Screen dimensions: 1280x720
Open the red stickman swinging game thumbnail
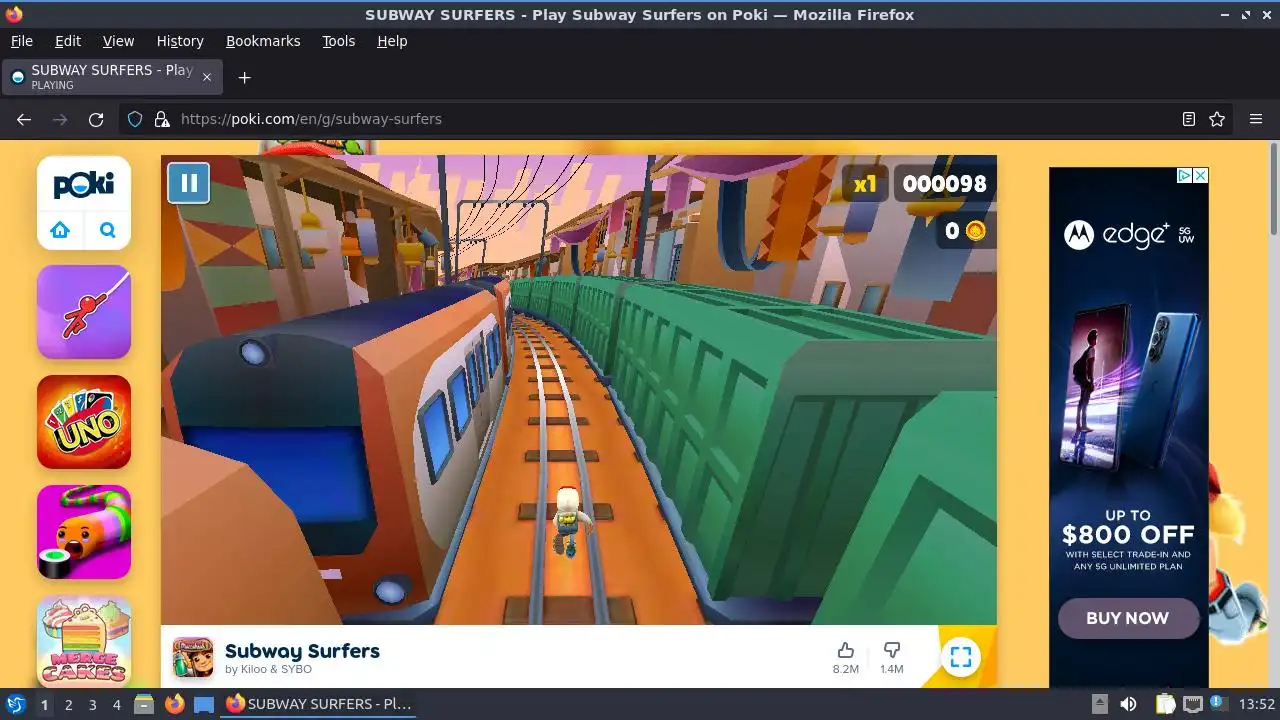point(84,312)
